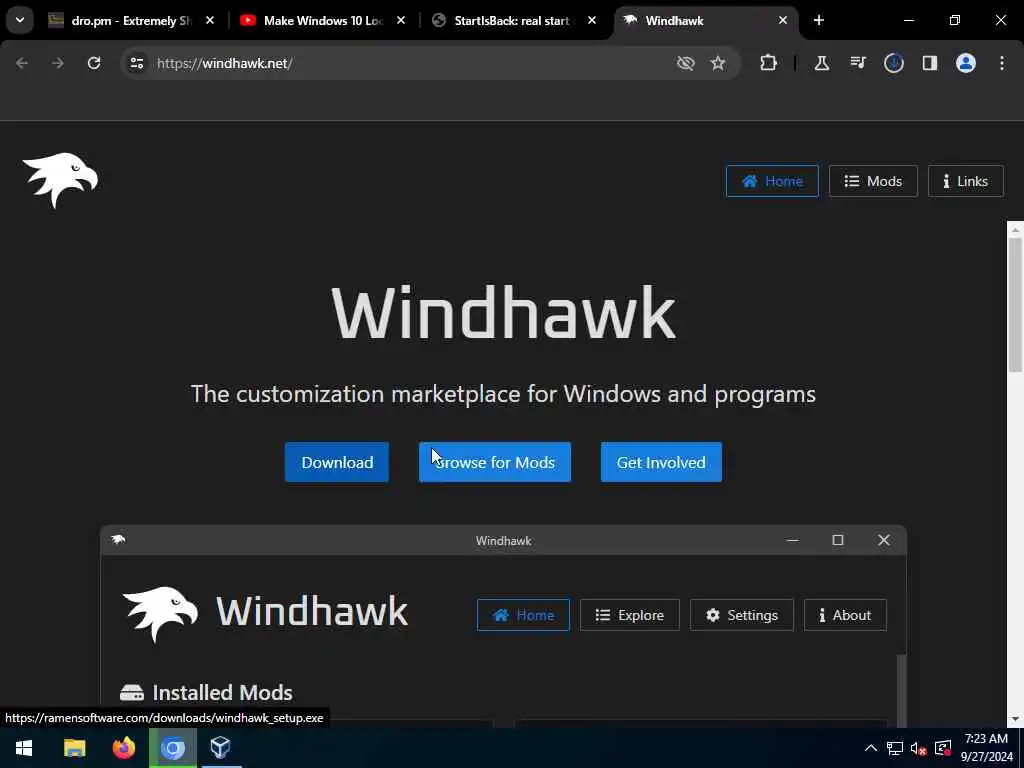1024x768 pixels.
Task: Click the network icon in system tray
Action: pos(895,748)
